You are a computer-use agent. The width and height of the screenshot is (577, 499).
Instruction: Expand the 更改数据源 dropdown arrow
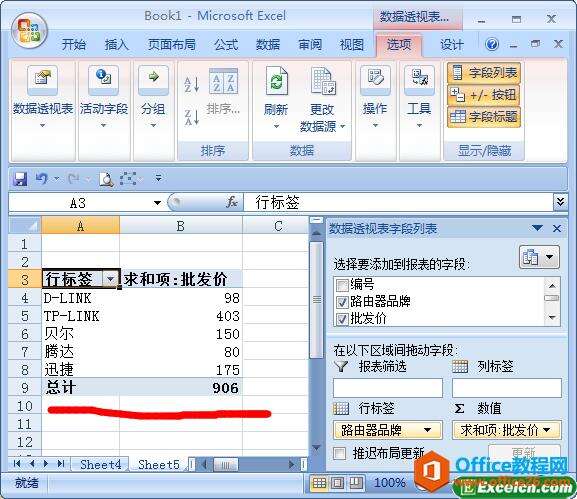(343, 127)
